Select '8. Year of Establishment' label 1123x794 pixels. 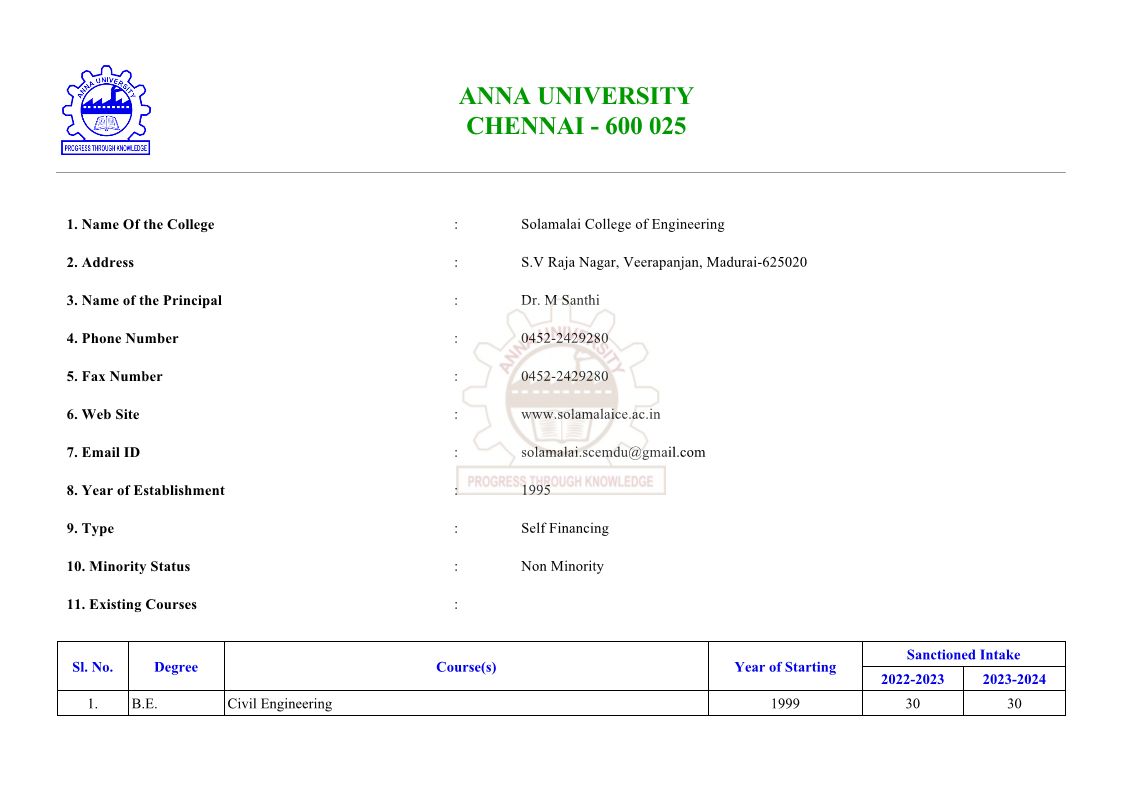[x=145, y=490]
